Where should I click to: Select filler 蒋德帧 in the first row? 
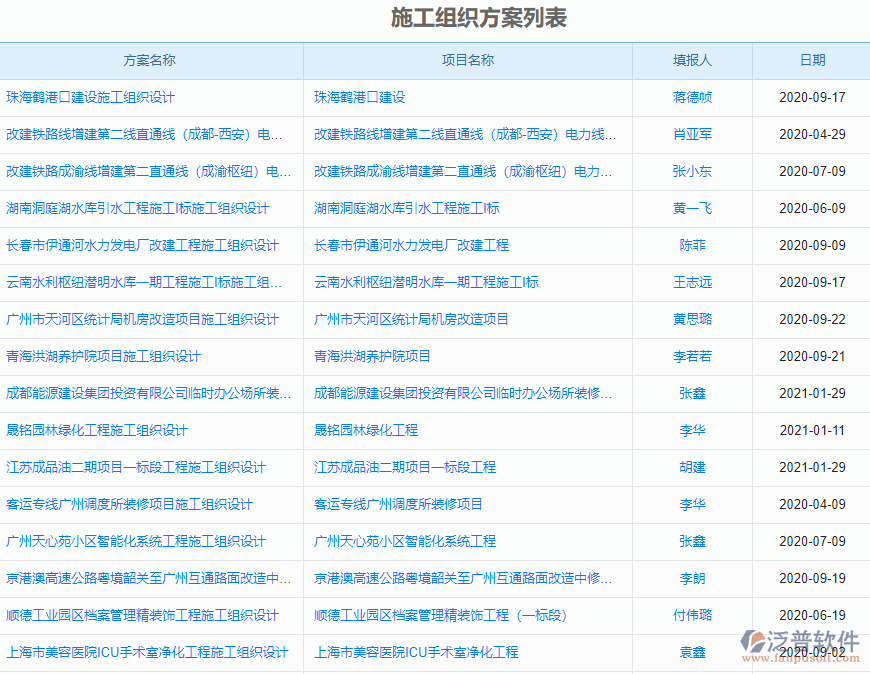click(692, 97)
